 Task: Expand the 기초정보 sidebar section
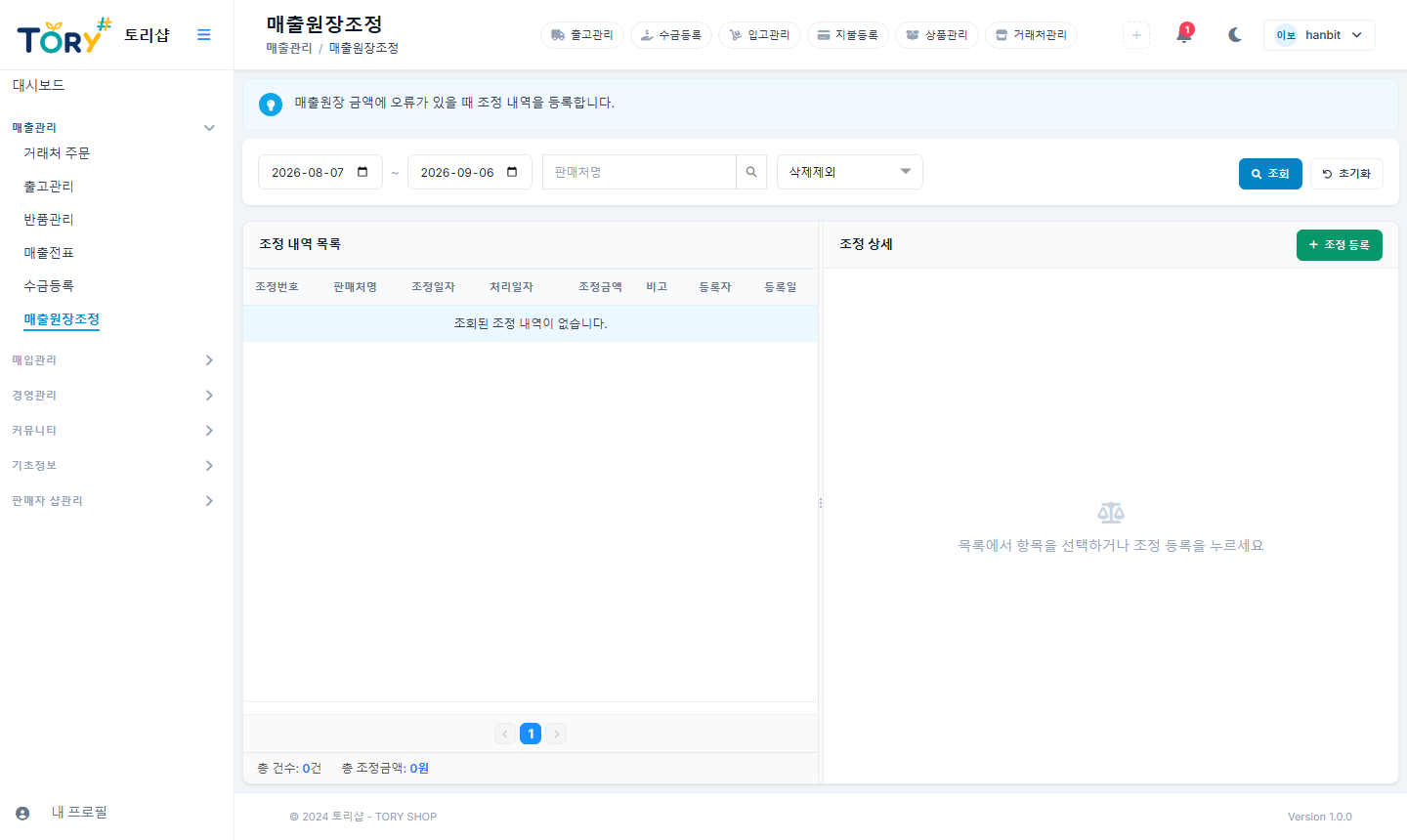113,466
